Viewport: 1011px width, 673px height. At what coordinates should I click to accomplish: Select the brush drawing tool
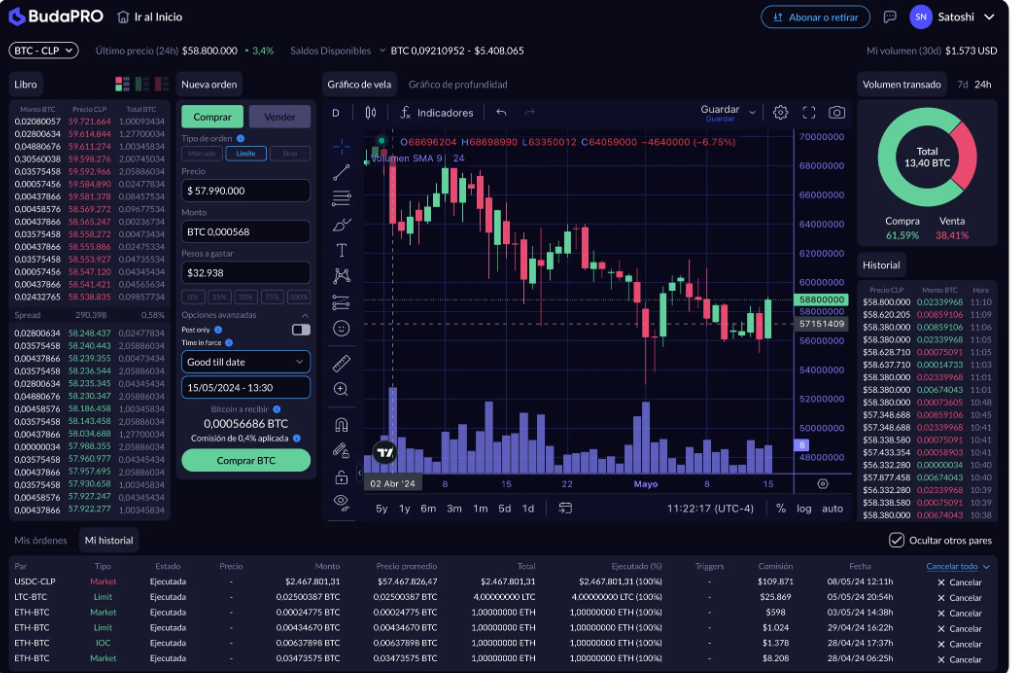[341, 224]
